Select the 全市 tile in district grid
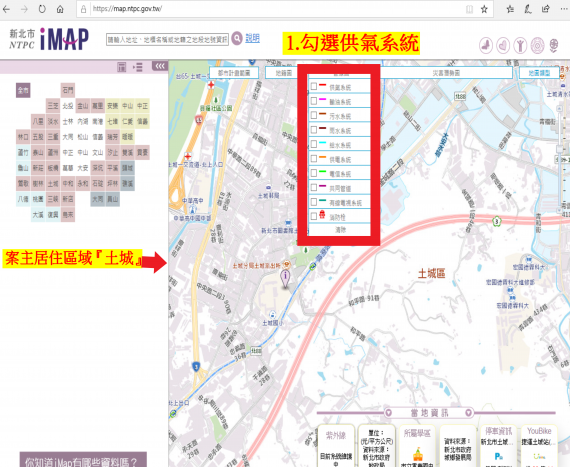 click(23, 90)
